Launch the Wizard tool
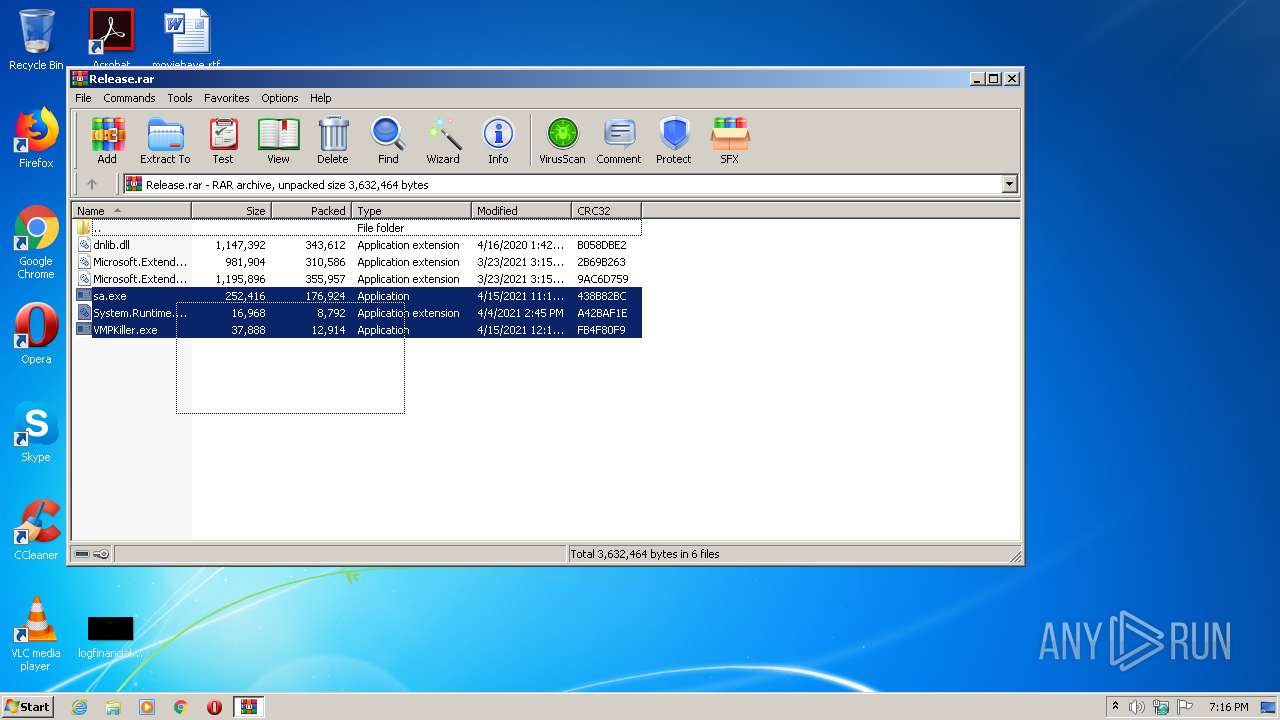The width and height of the screenshot is (1280, 720). tap(443, 141)
